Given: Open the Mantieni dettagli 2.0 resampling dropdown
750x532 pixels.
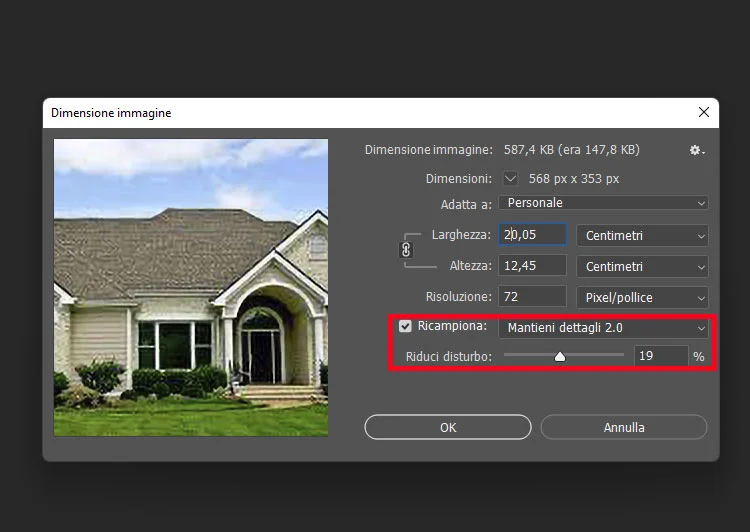Looking at the screenshot, I should tap(602, 328).
